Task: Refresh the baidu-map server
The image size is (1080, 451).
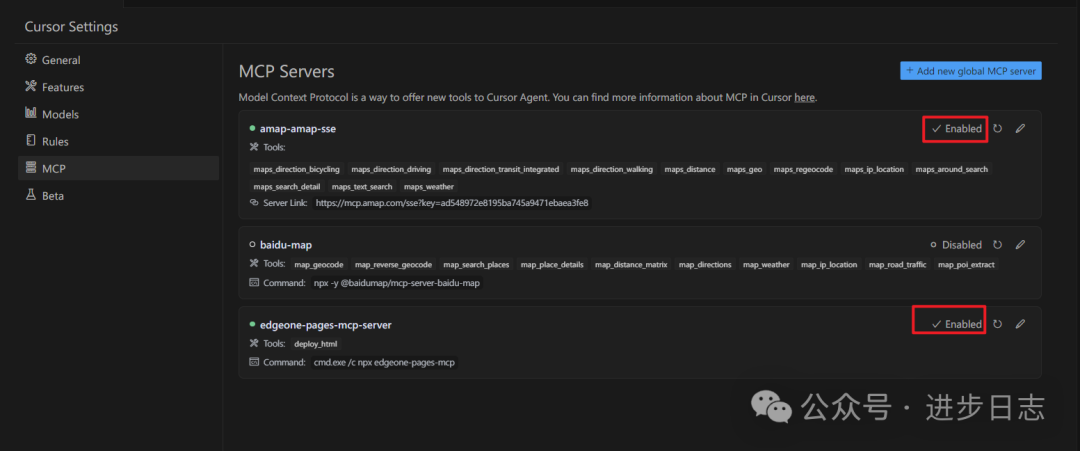Action: (997, 244)
